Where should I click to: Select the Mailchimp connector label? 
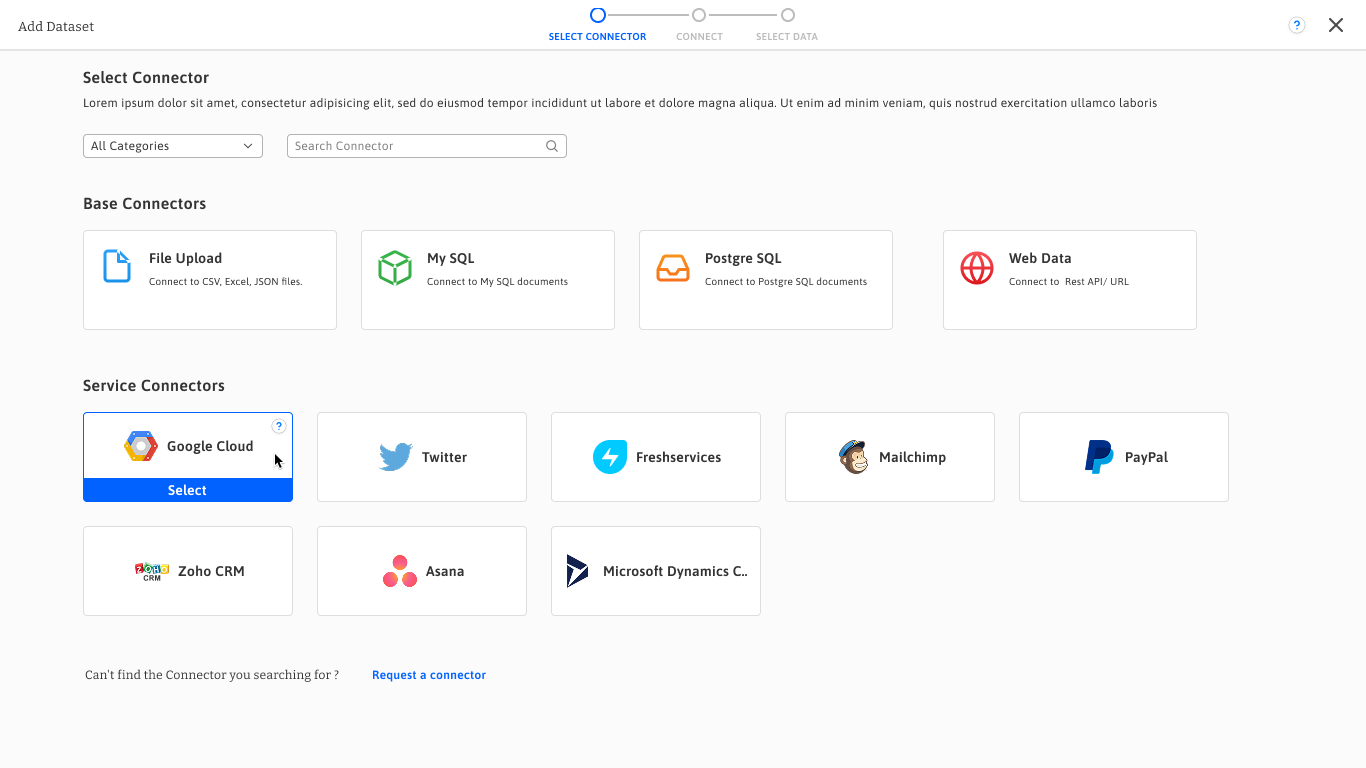coord(912,457)
